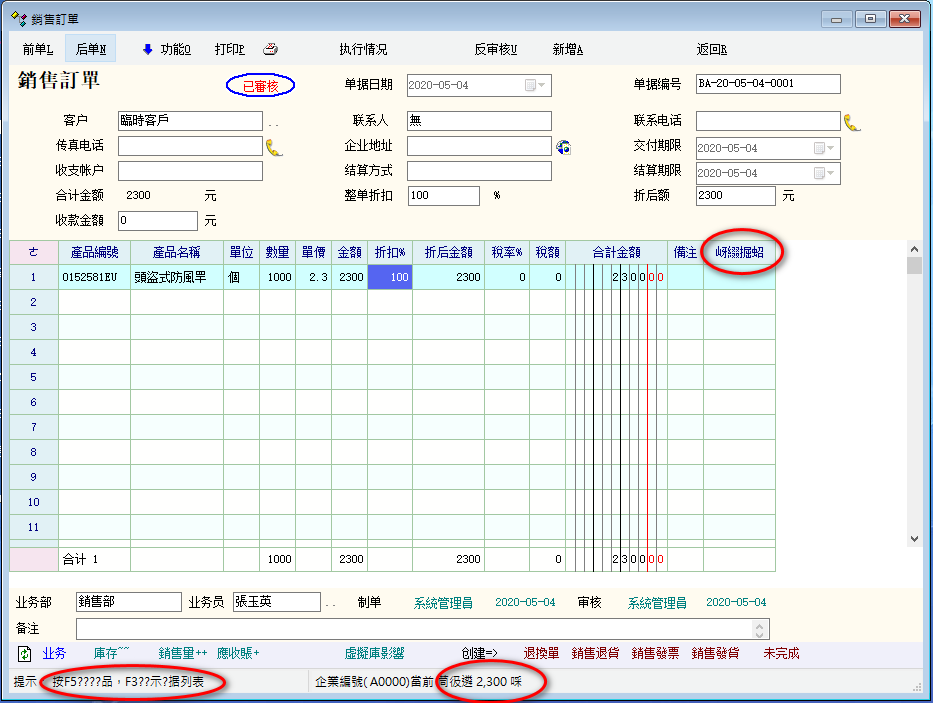Select the 折扣% cell in row 1

pyautogui.click(x=390, y=277)
